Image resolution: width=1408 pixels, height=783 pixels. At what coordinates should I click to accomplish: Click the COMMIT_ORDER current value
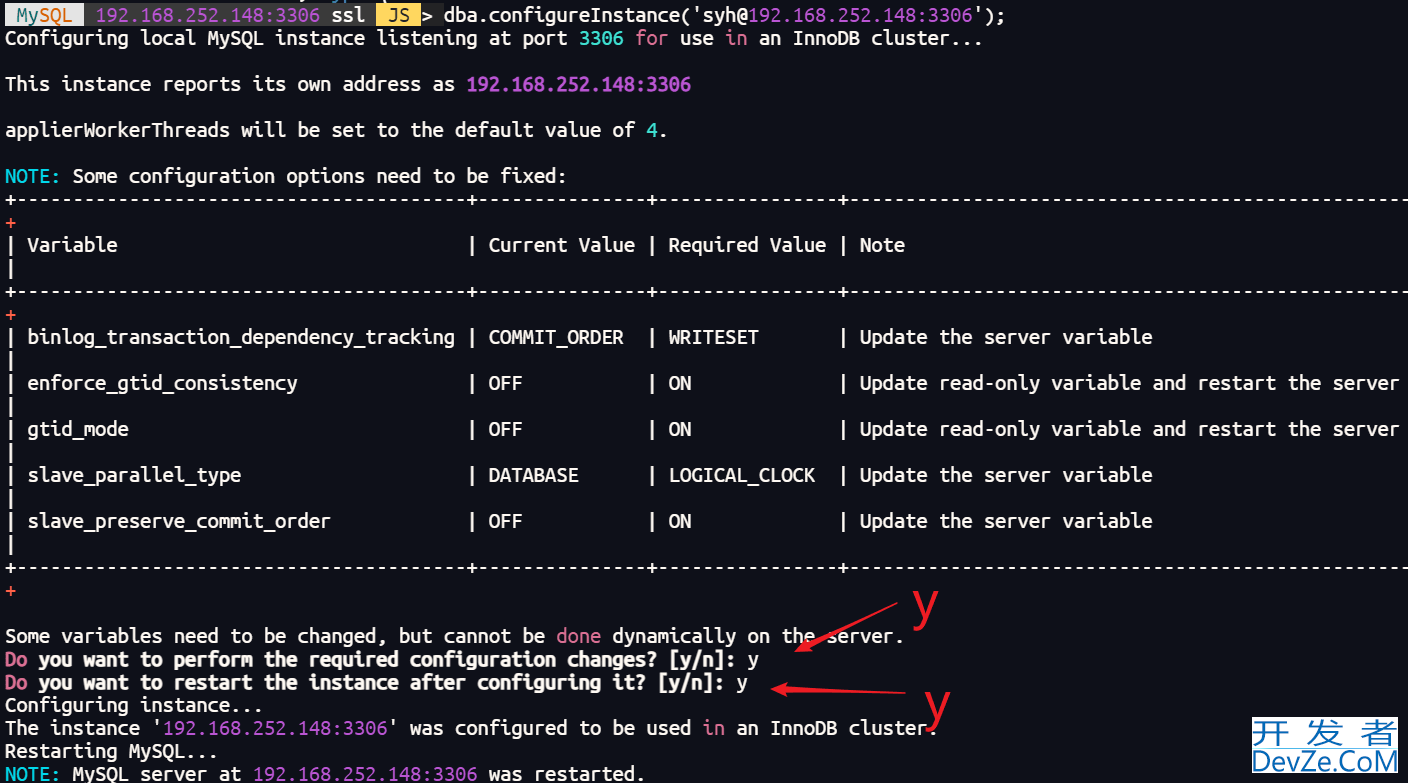556,337
